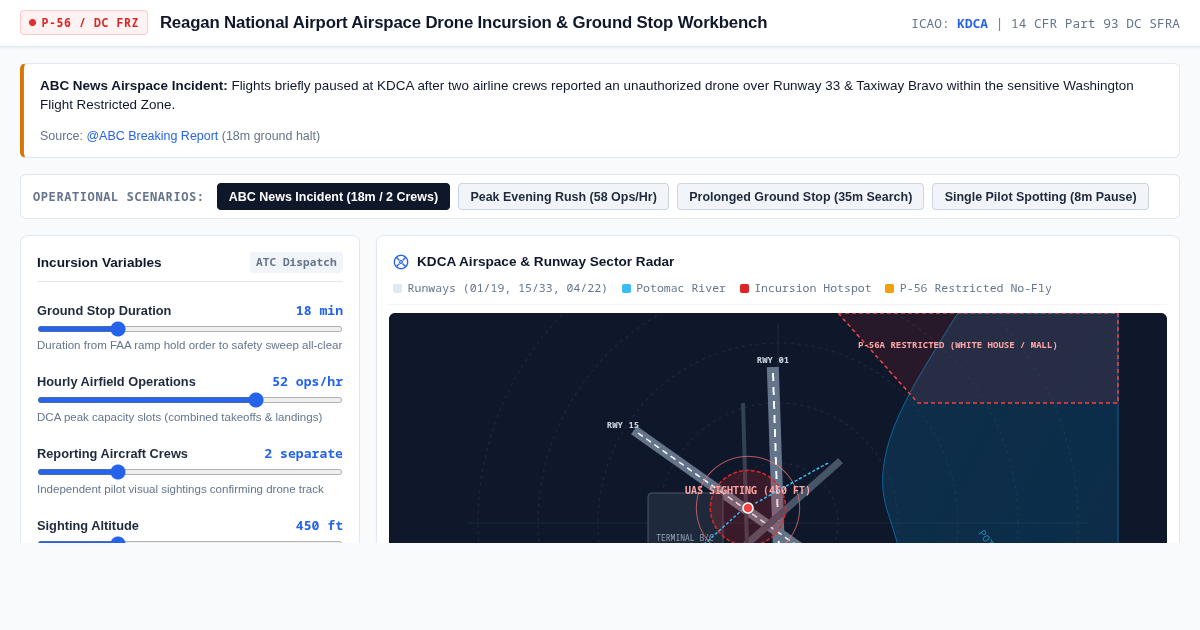Open the @ABC Breaking Report link
The height and width of the screenshot is (630, 1200).
tap(152, 136)
